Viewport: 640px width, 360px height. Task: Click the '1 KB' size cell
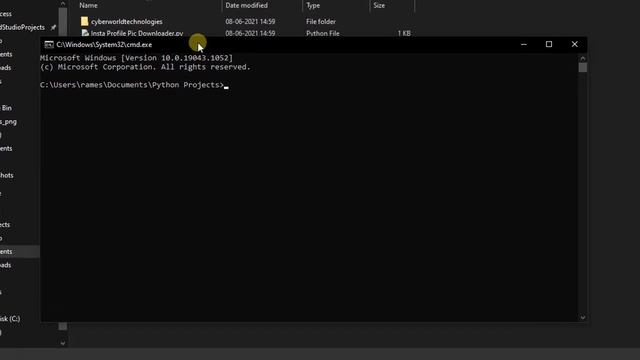[404, 33]
